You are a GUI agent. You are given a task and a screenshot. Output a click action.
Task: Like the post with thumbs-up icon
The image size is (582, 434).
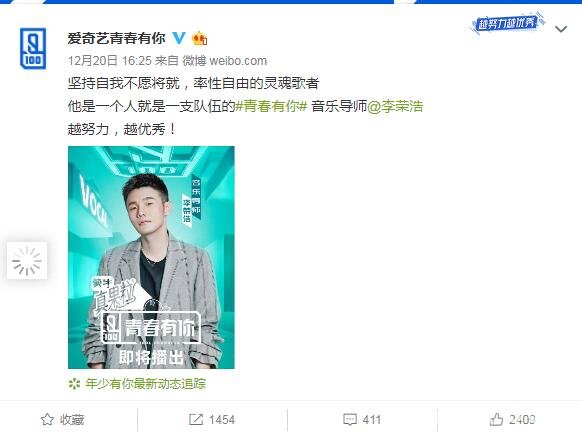click(496, 420)
